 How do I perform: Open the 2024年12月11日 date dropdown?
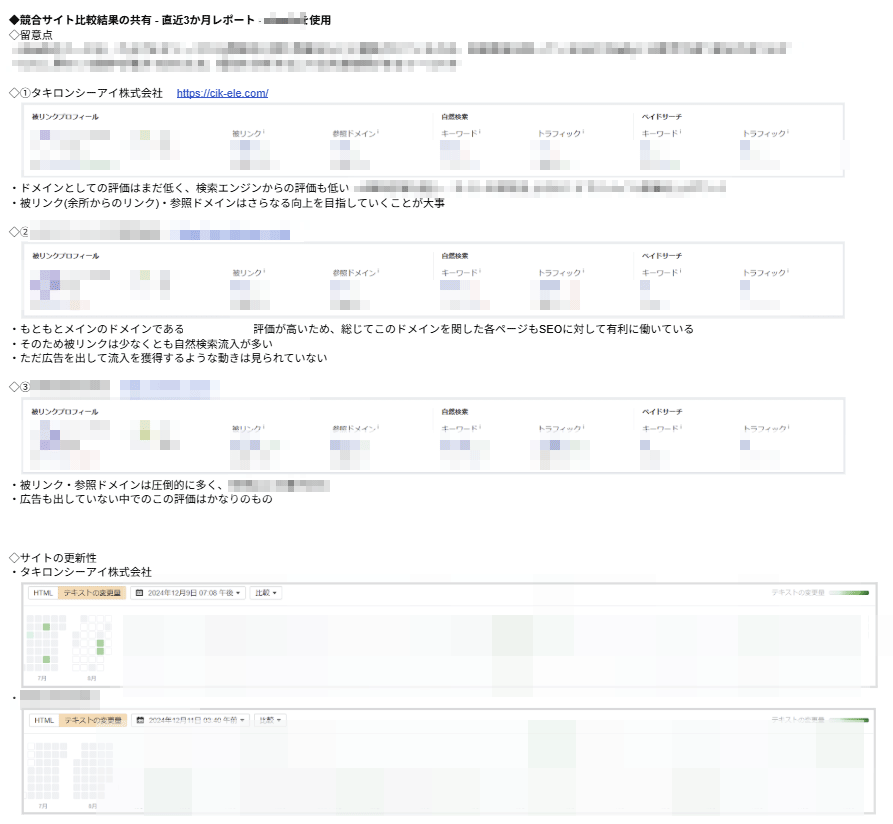coord(196,718)
